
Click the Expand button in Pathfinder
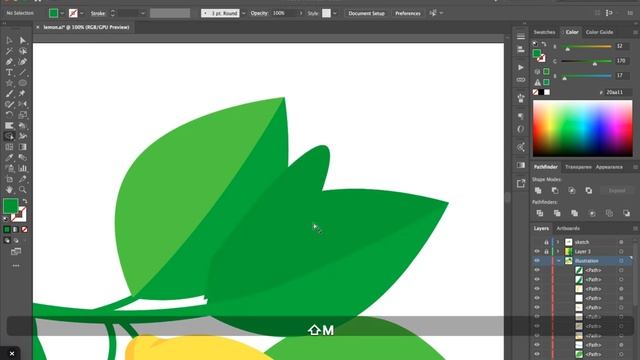click(617, 190)
